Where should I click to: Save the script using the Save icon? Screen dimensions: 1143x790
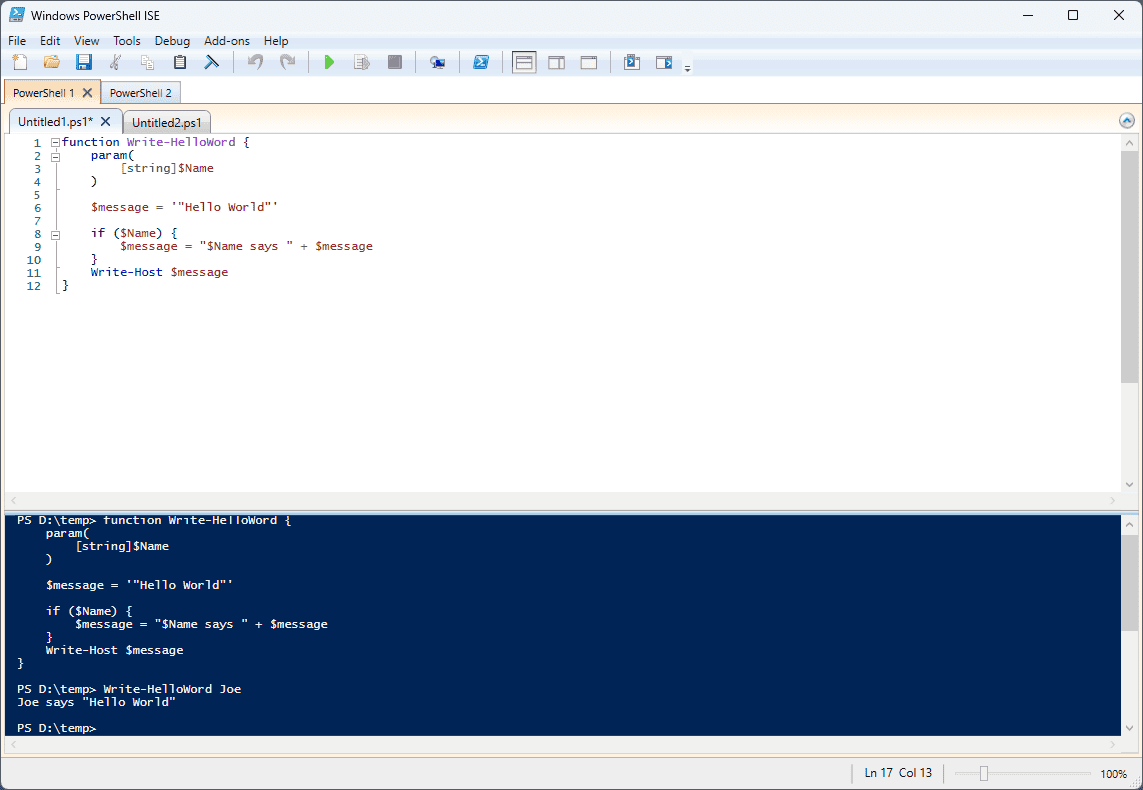click(83, 62)
